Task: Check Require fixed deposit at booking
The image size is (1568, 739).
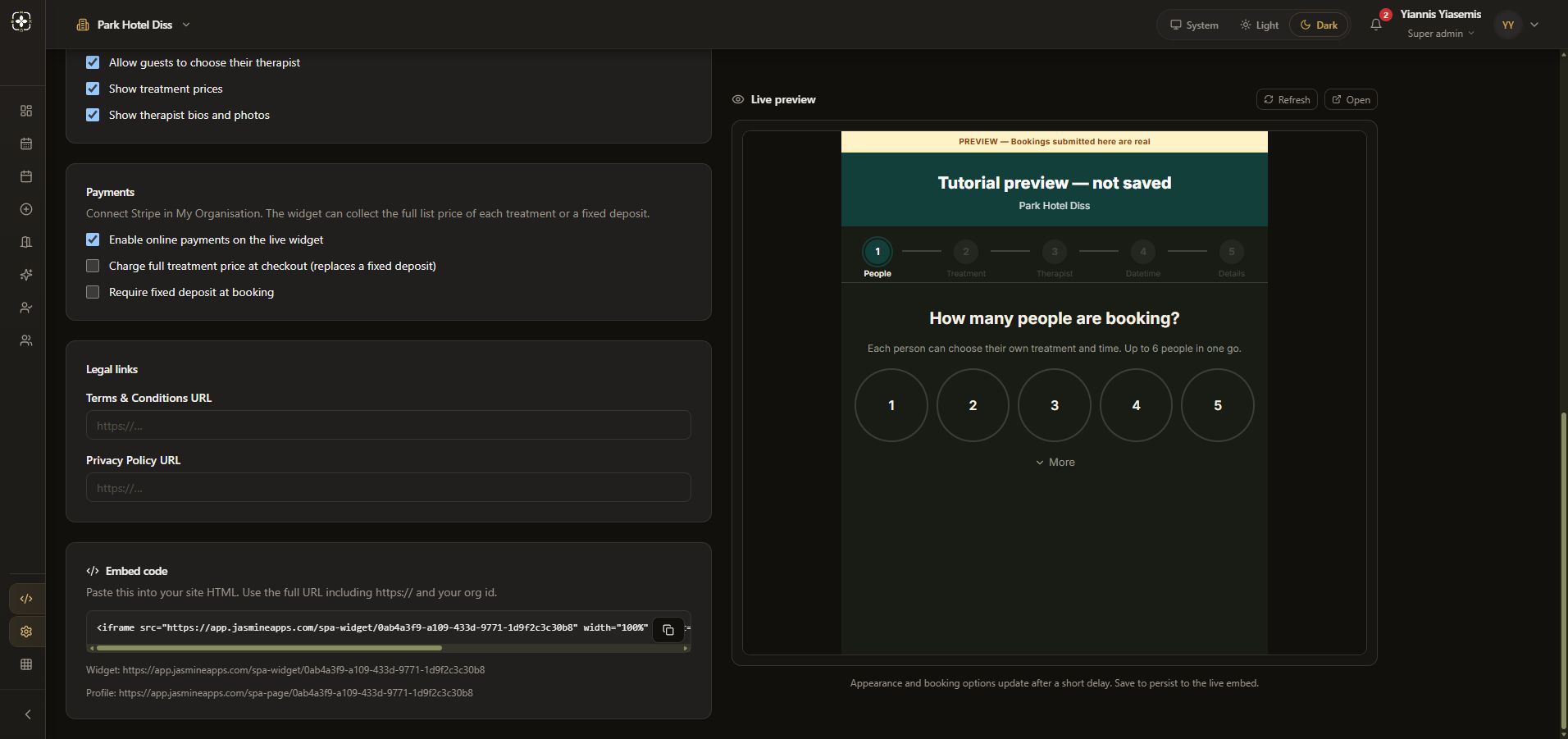Action: (x=93, y=292)
